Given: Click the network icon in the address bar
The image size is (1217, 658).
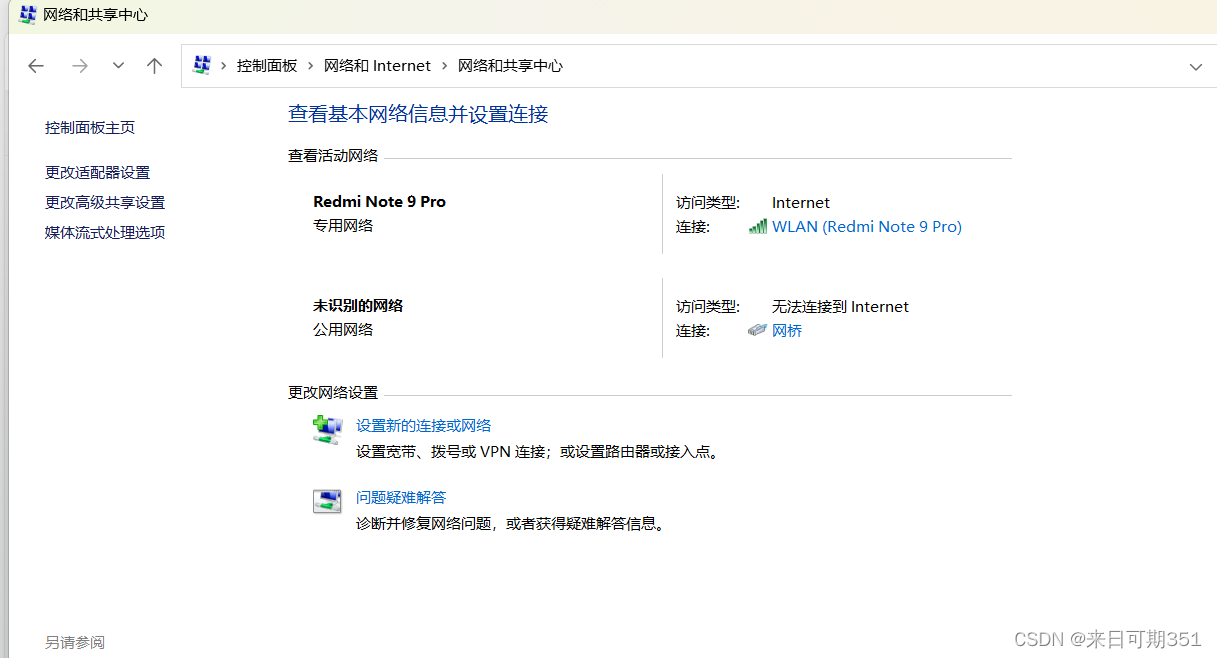Looking at the screenshot, I should pyautogui.click(x=200, y=65).
